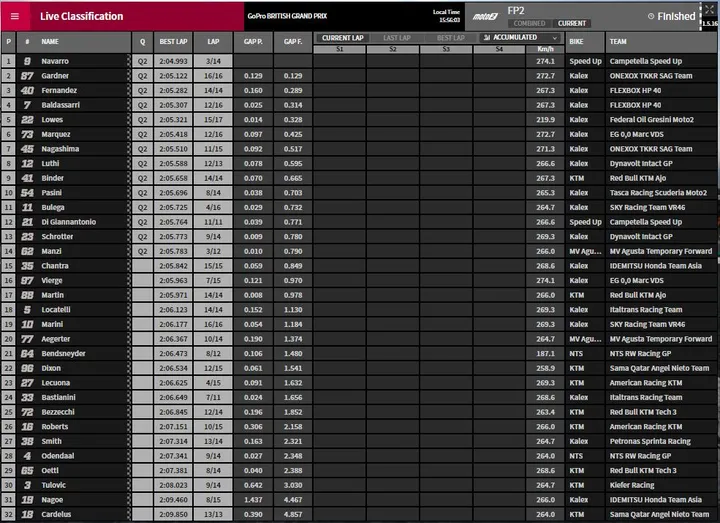Click lap count 16/16 for Marini
The image size is (720, 523).
[x=213, y=324]
